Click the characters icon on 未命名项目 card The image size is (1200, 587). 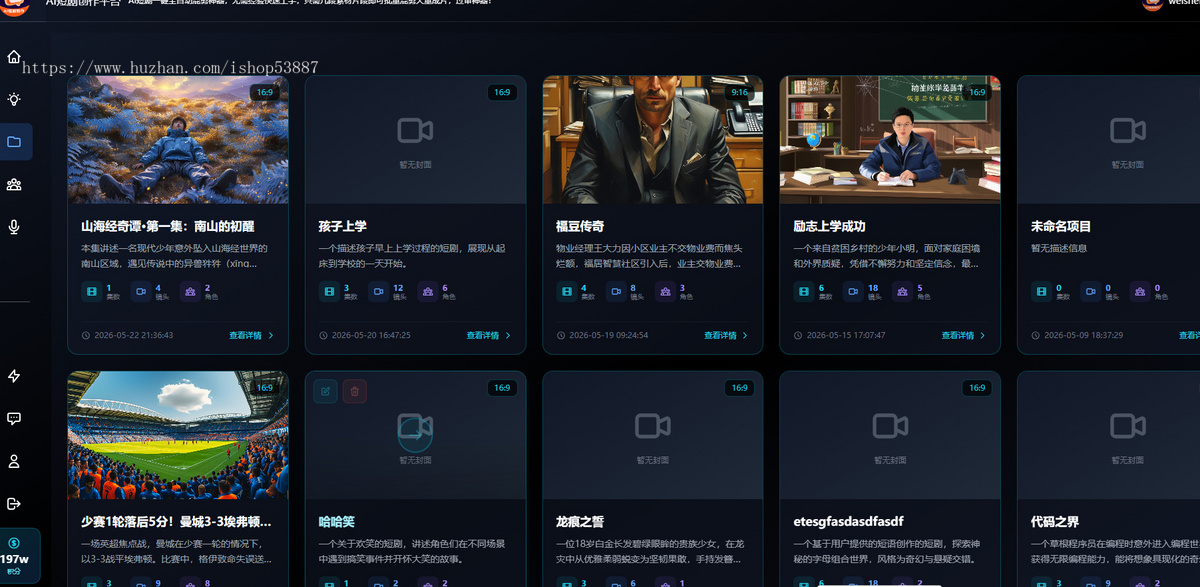coord(1140,292)
